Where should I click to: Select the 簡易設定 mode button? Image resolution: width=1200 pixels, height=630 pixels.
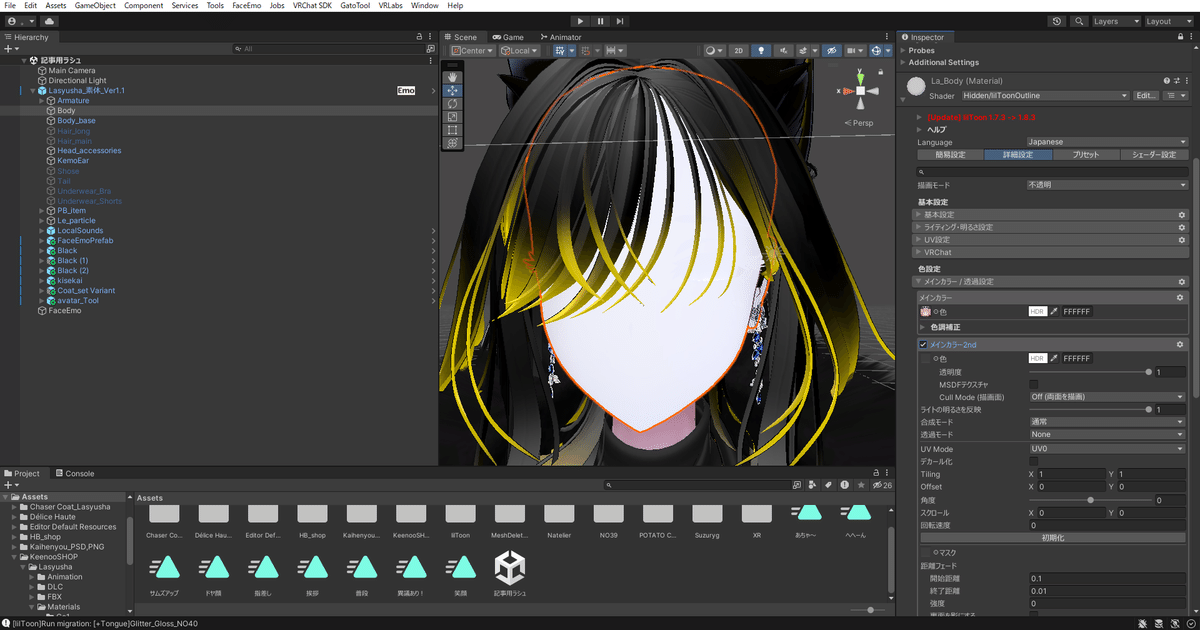click(x=950, y=155)
